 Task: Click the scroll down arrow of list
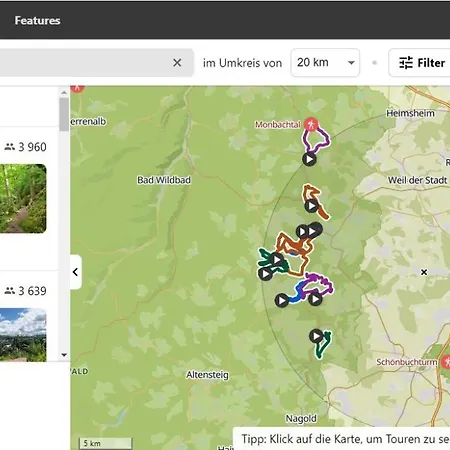pos(64,355)
